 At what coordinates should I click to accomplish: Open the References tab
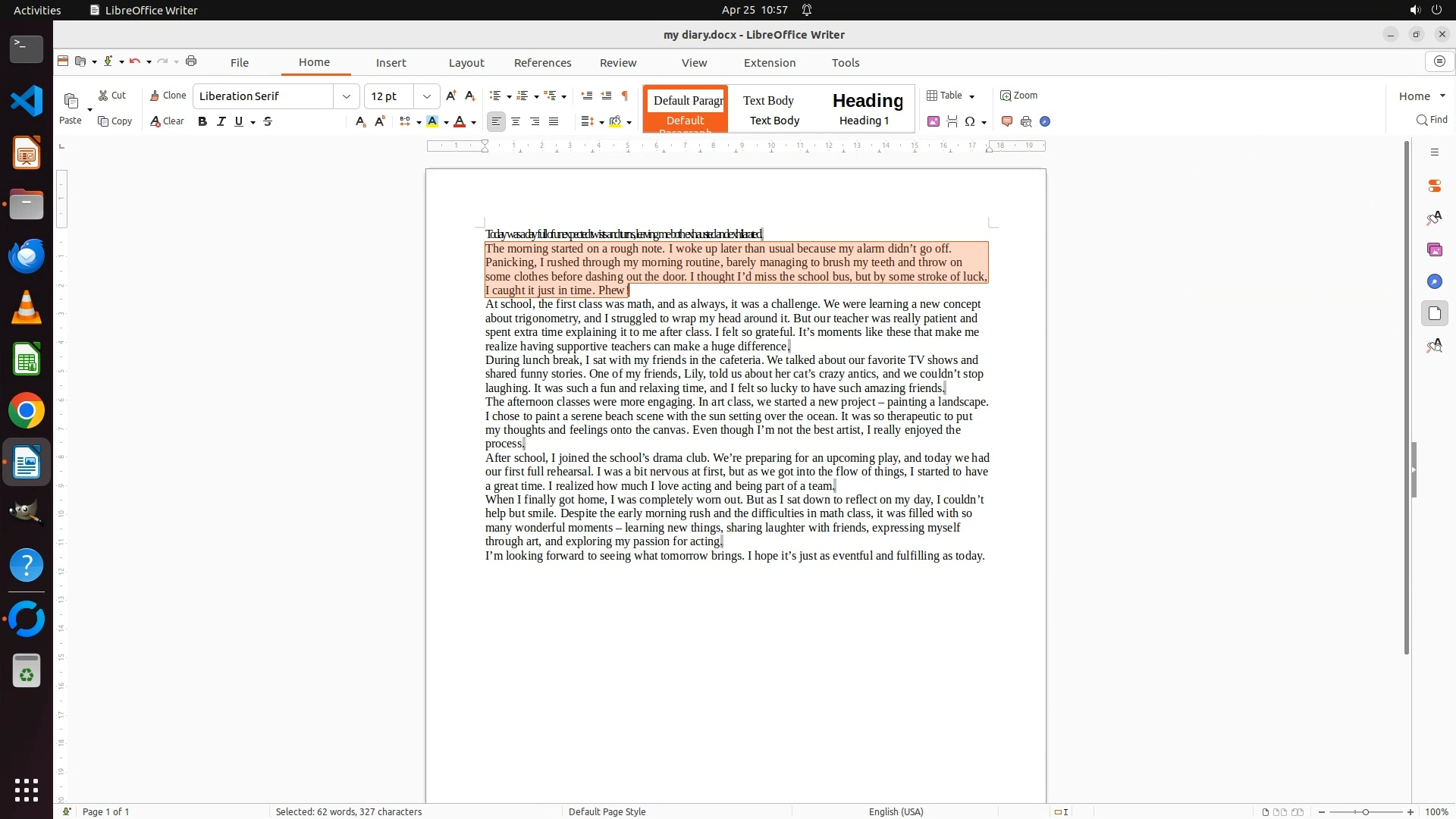542,62
